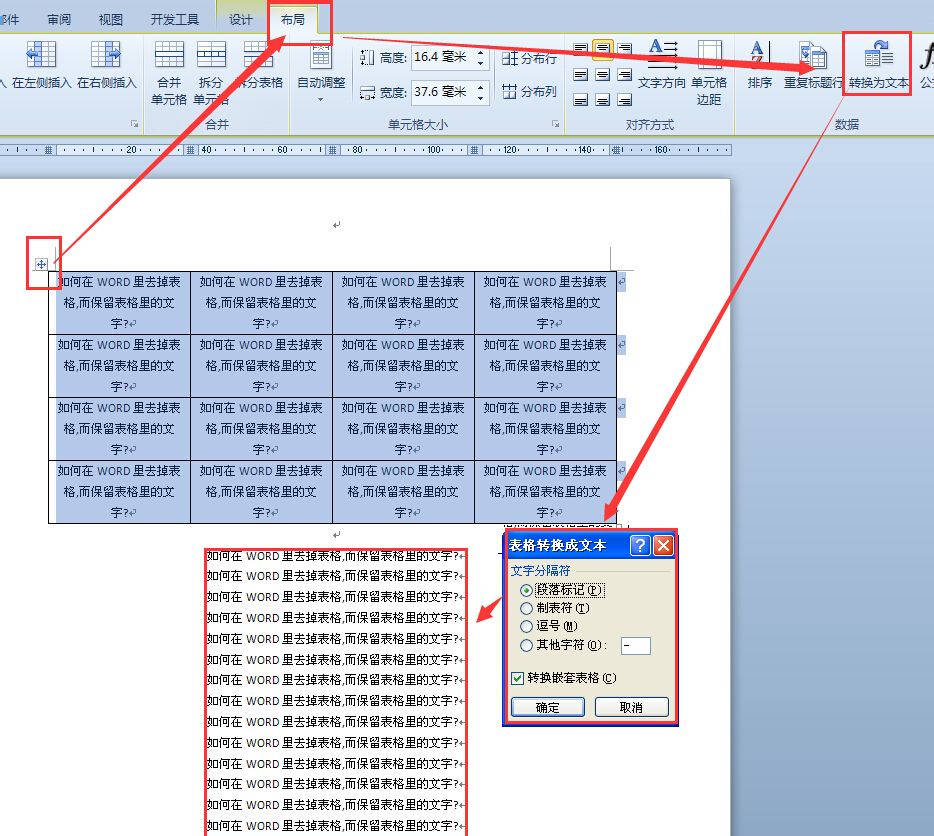The height and width of the screenshot is (836, 934).
Task: Toggle the 转换嵌套表格 checkbox
Action: point(518,678)
